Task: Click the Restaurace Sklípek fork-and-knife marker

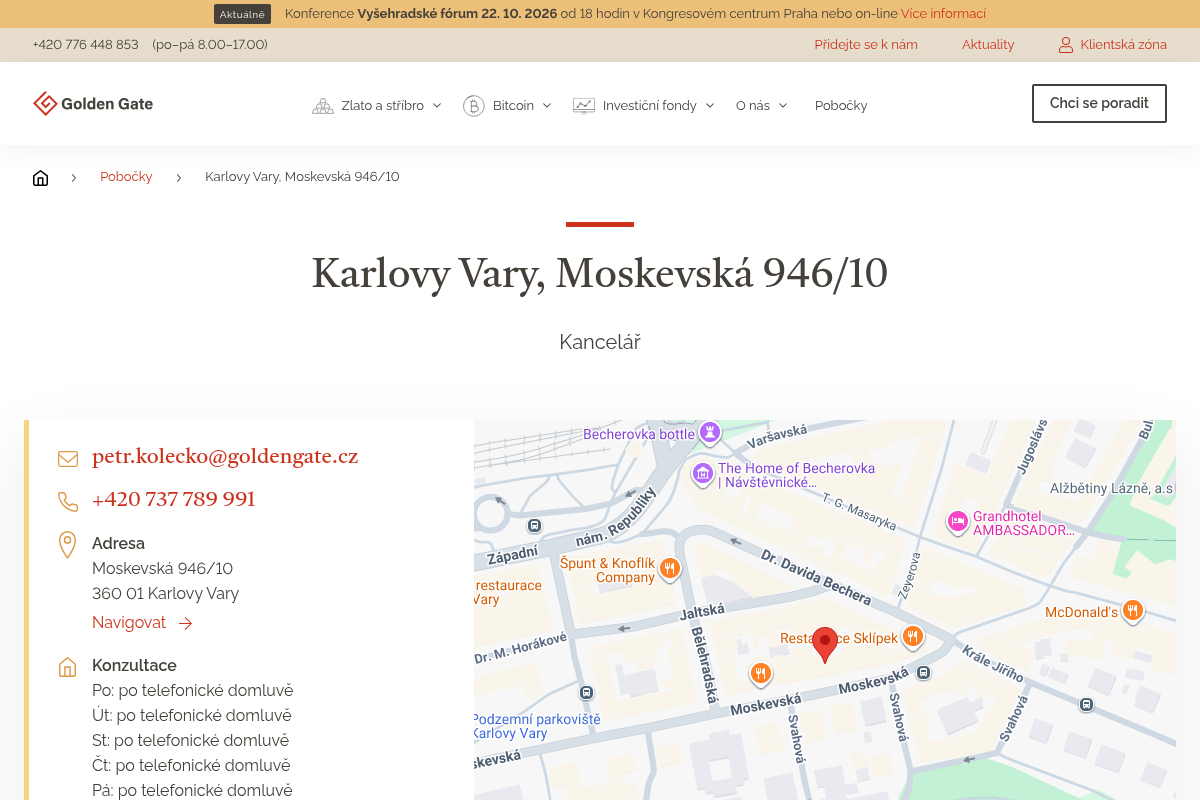Action: [912, 636]
